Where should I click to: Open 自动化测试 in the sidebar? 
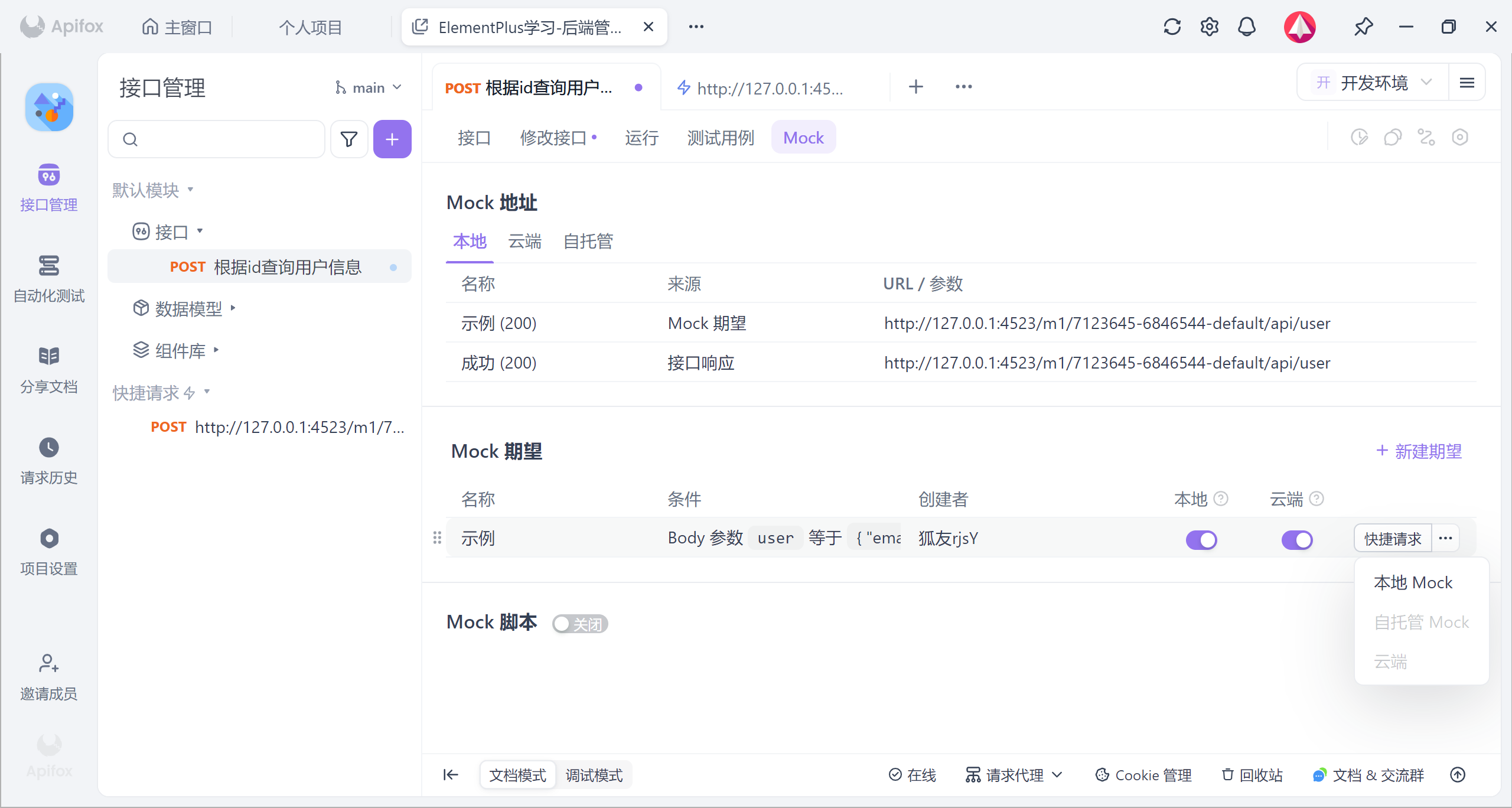coord(49,279)
